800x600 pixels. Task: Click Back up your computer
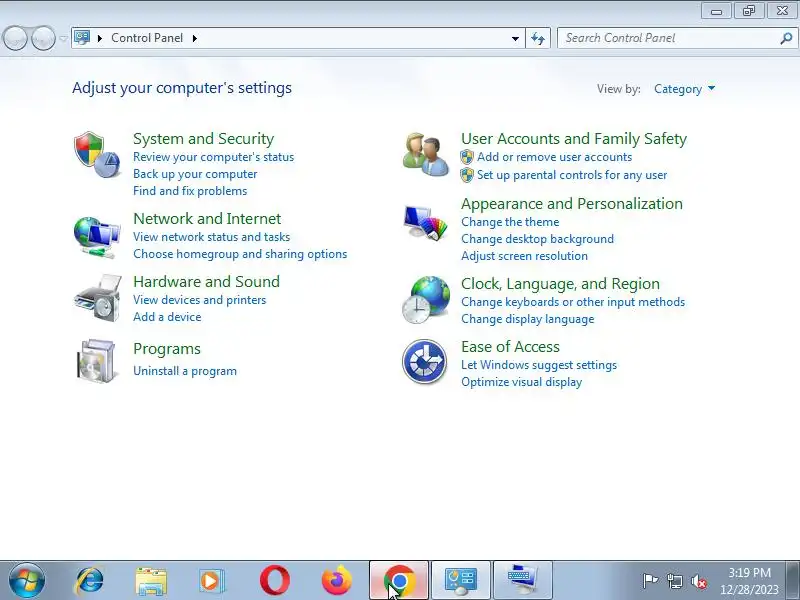point(195,174)
